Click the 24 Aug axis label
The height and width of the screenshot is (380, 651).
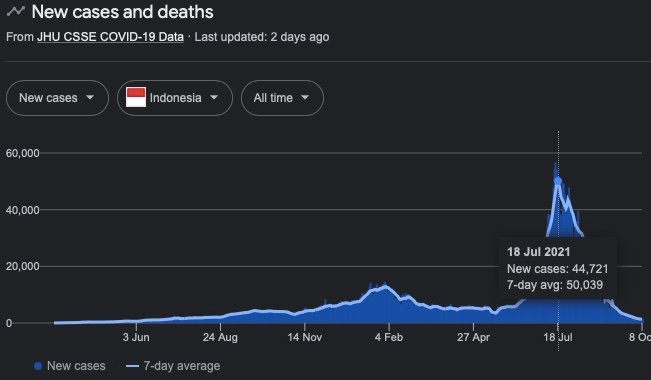pos(220,337)
